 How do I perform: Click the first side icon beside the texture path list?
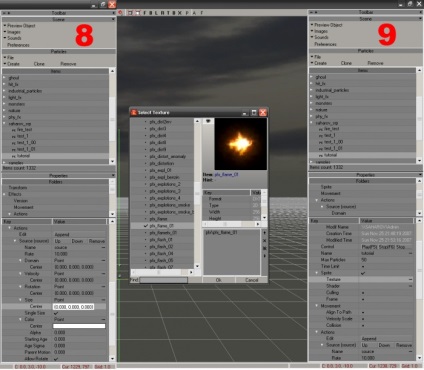(x=265, y=233)
